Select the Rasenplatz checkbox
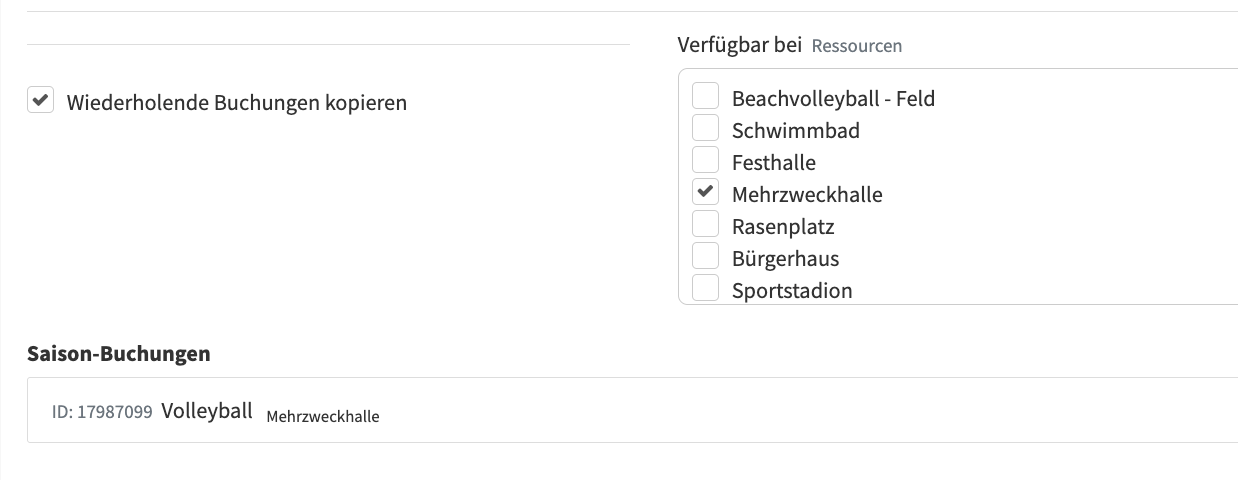This screenshot has height=480, width=1238. click(x=706, y=225)
